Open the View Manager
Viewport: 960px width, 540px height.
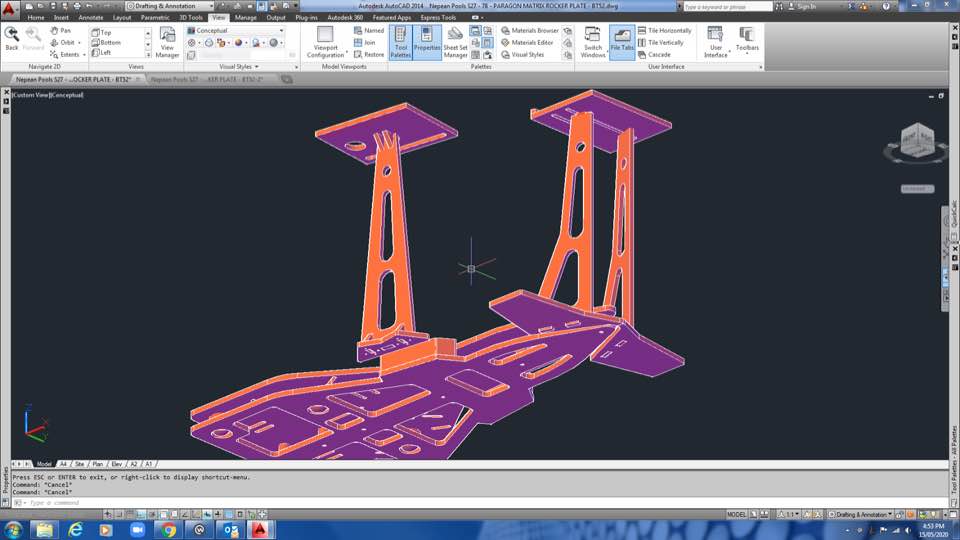[x=167, y=41]
